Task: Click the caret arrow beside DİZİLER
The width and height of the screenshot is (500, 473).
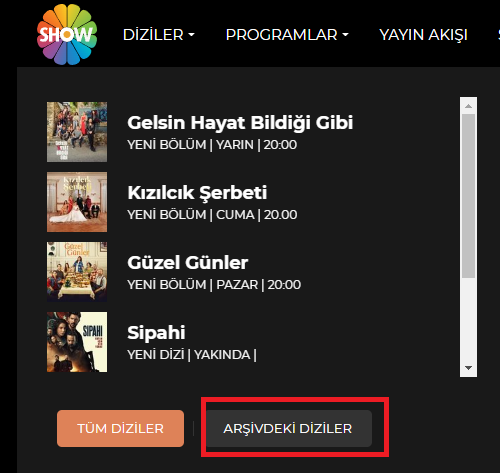Action: 191,35
